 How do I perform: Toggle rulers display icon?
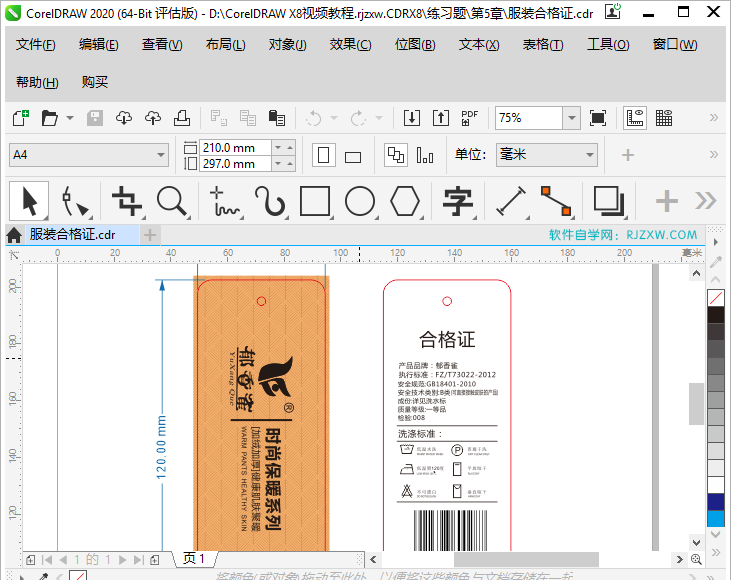tap(635, 118)
